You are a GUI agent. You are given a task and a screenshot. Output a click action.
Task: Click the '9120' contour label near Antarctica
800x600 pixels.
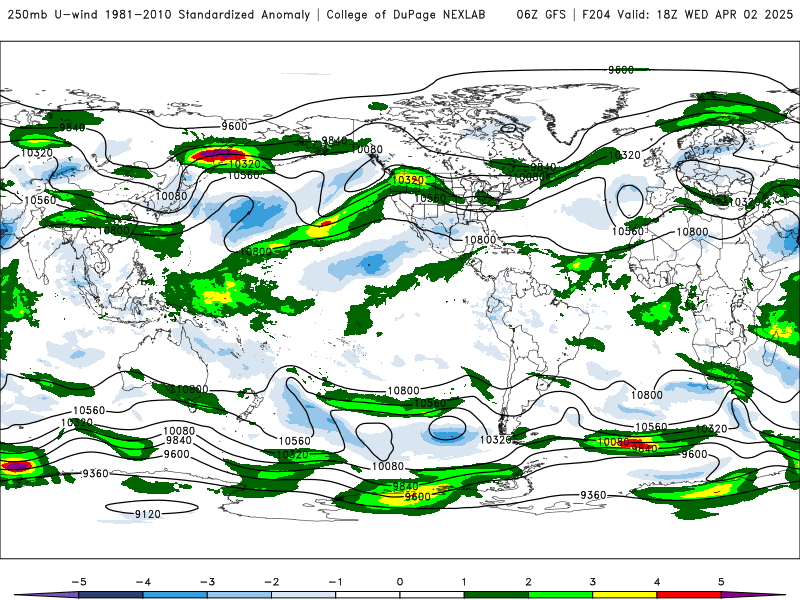coord(148,514)
